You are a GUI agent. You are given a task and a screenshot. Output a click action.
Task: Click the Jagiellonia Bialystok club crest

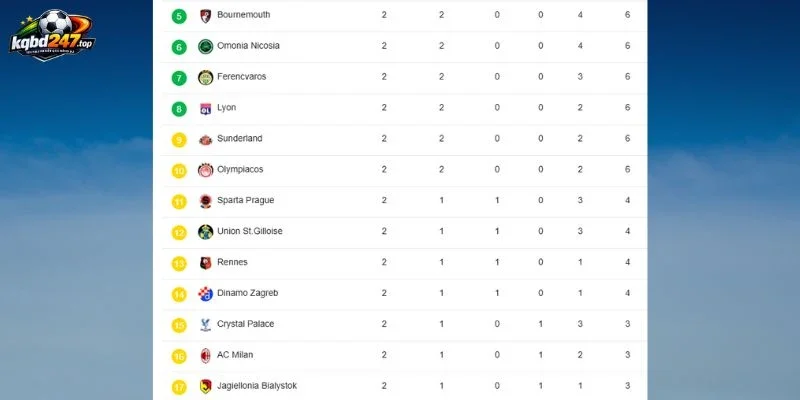point(206,387)
